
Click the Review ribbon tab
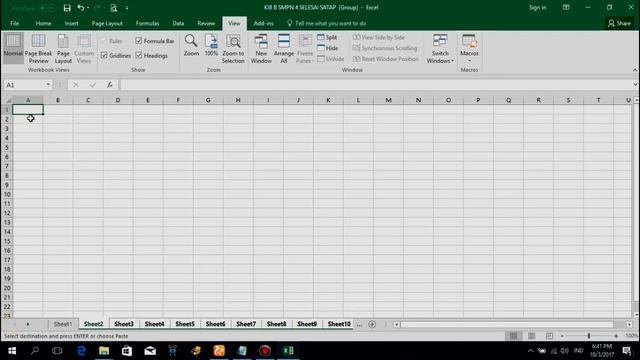206,23
